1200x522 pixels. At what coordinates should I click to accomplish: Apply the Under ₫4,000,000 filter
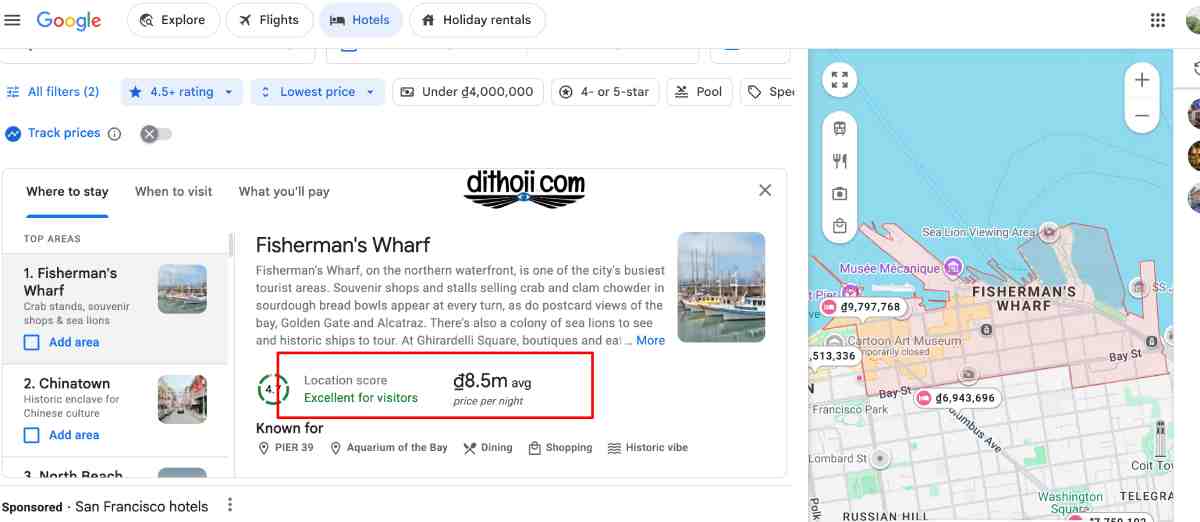pos(468,92)
